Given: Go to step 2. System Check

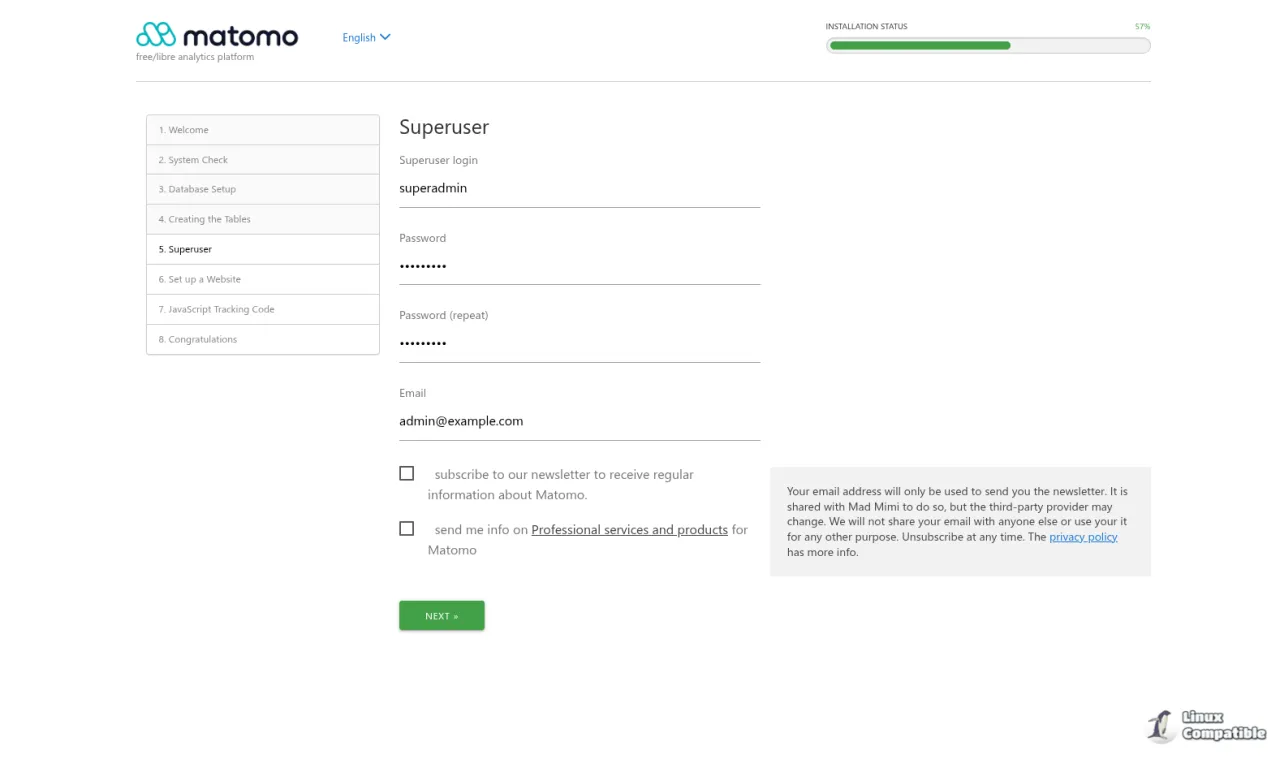Looking at the screenshot, I should coord(263,160).
